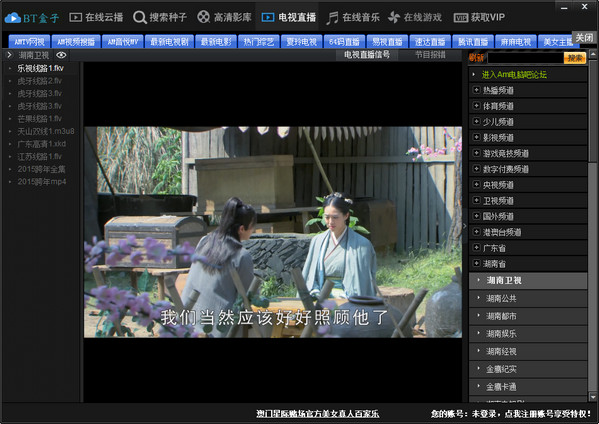Viewport: 599px width, 424px height.
Task: Click the 电视直播 TV icon
Action: (x=268, y=17)
